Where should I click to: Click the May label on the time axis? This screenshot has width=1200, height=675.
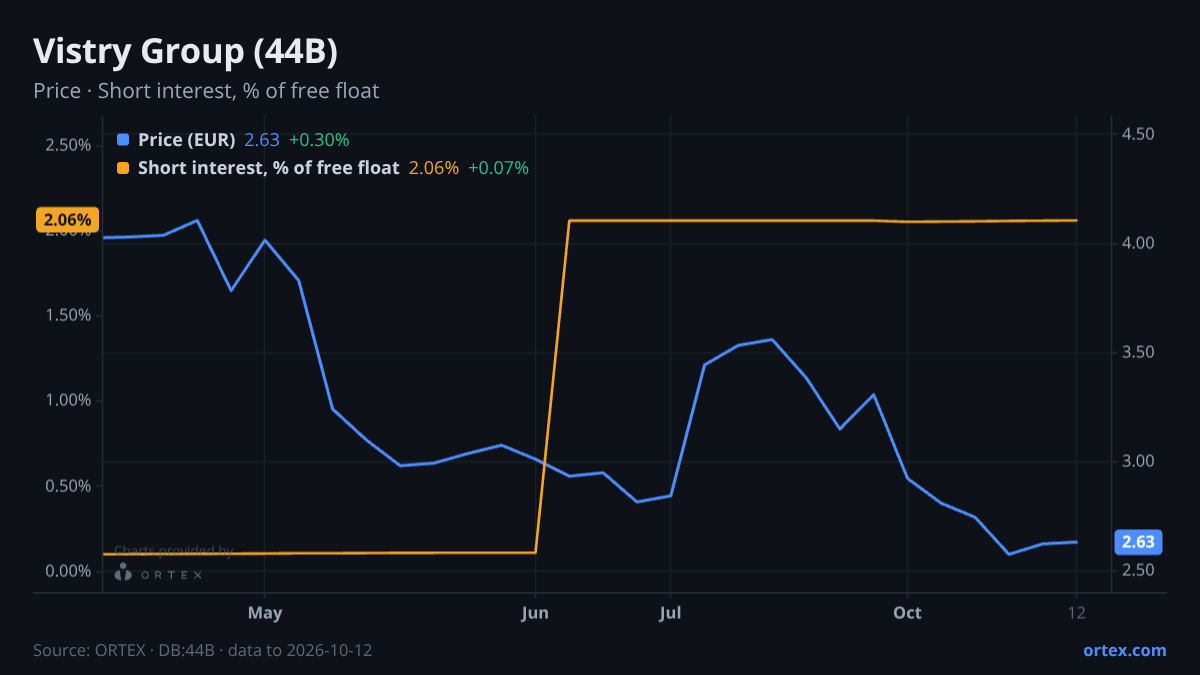(x=264, y=611)
